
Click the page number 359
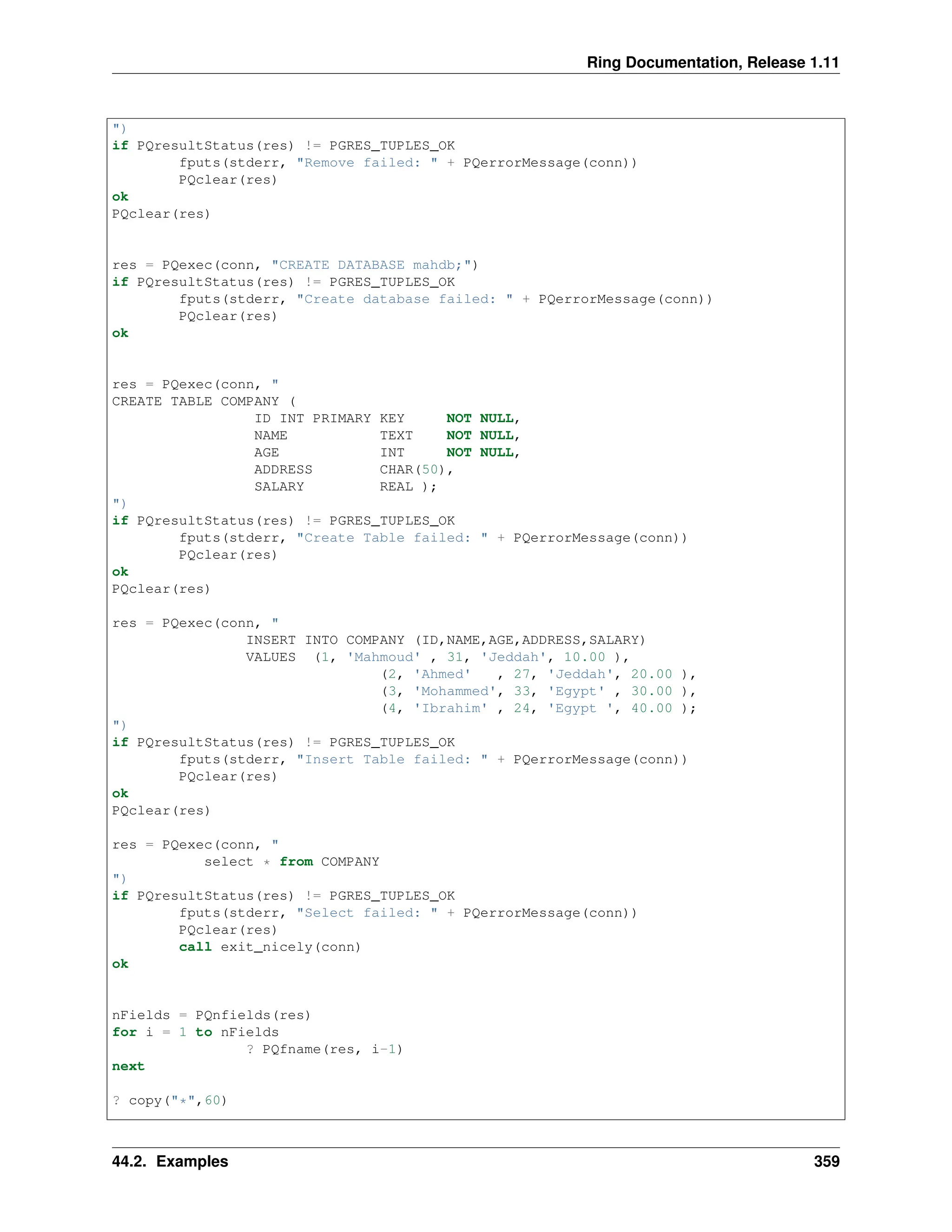coord(826,1161)
